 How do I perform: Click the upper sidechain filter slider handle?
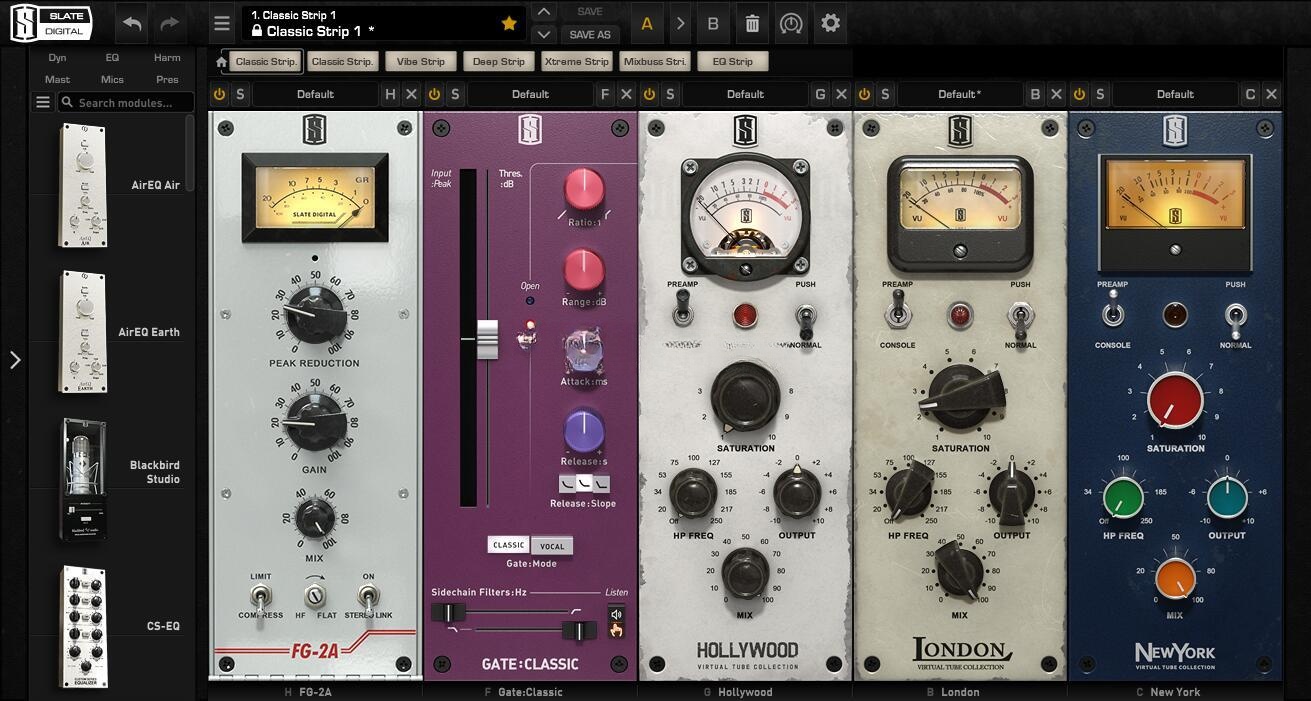(449, 612)
